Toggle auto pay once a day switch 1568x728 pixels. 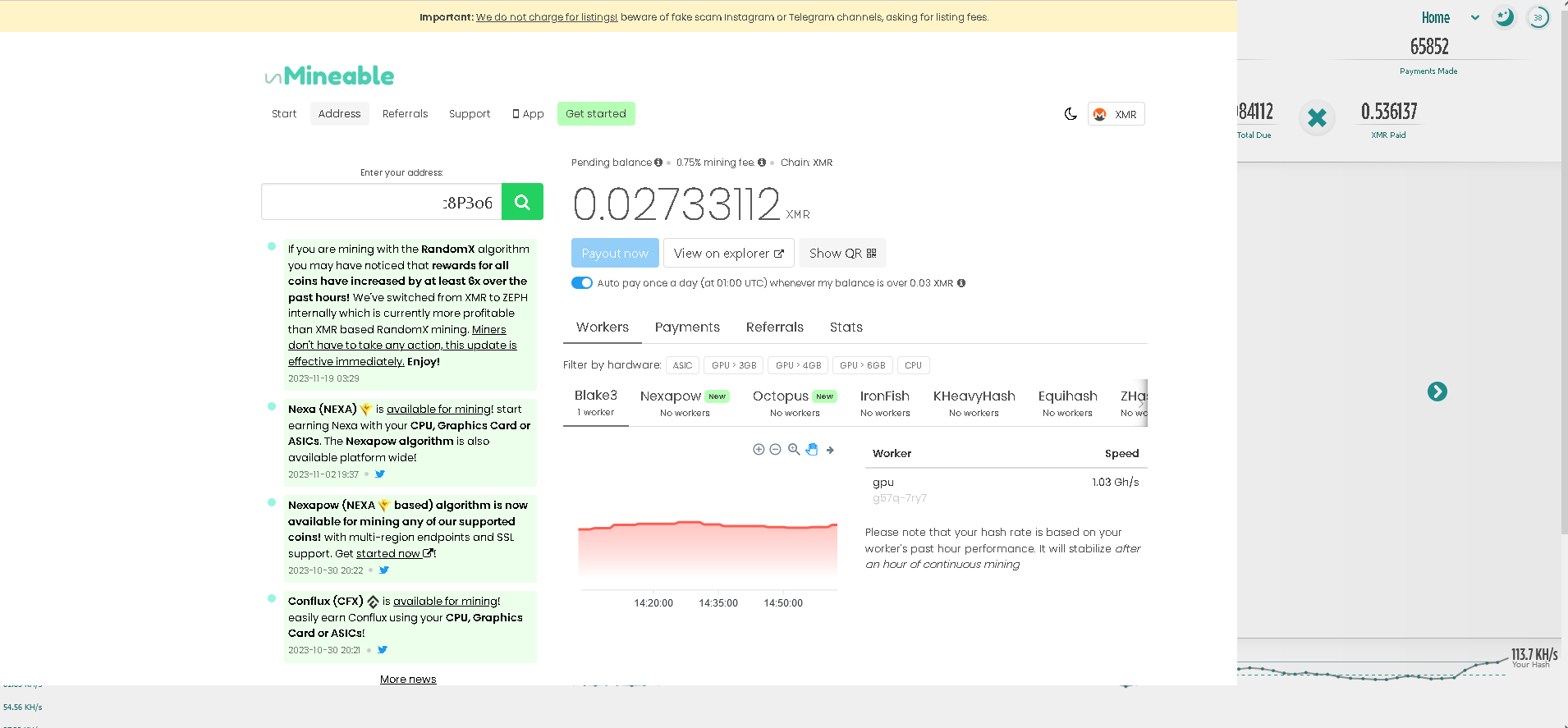pos(582,283)
